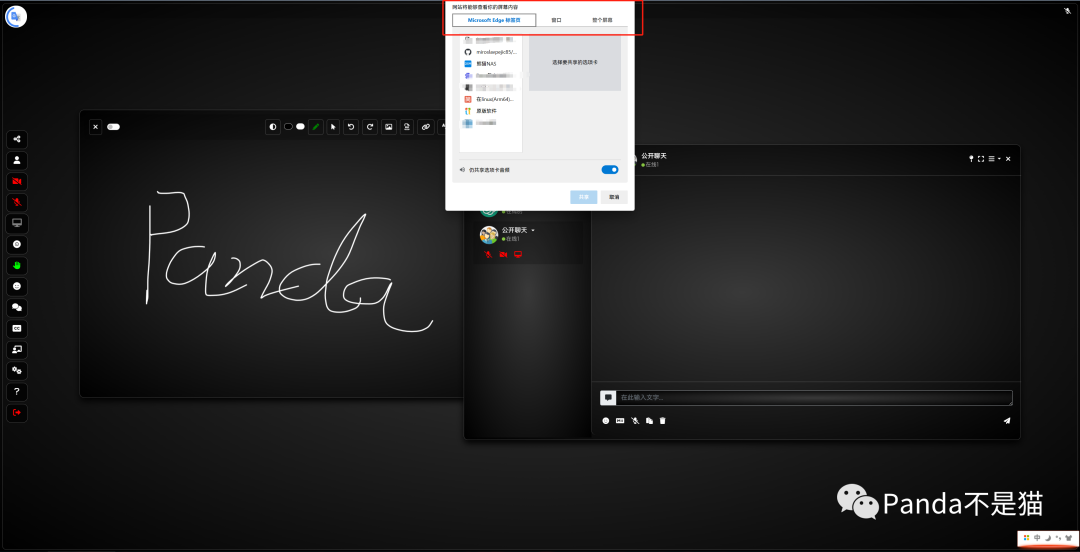Start recording with the sidebar record icon
The height and width of the screenshot is (552, 1080).
tap(17, 245)
